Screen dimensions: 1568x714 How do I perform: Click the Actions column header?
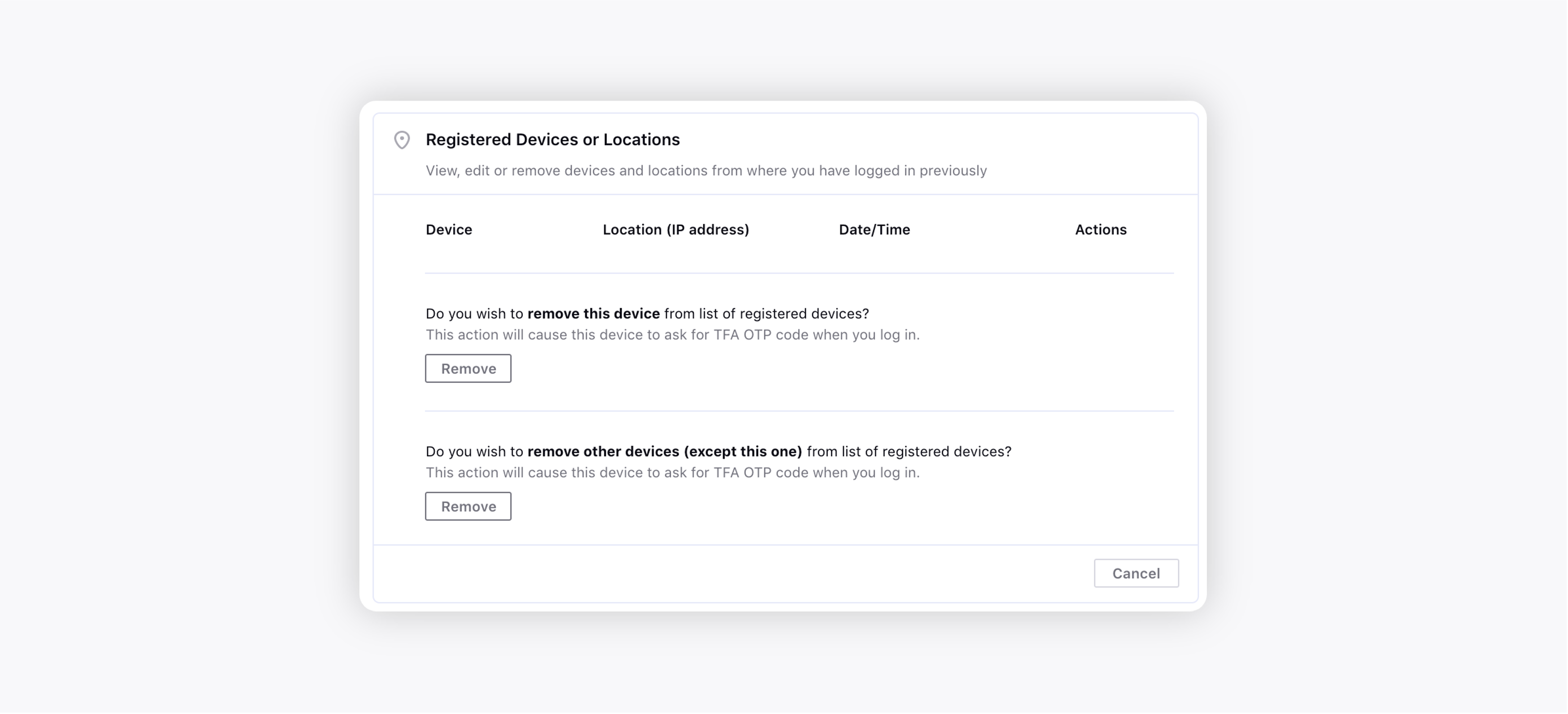tap(1101, 230)
